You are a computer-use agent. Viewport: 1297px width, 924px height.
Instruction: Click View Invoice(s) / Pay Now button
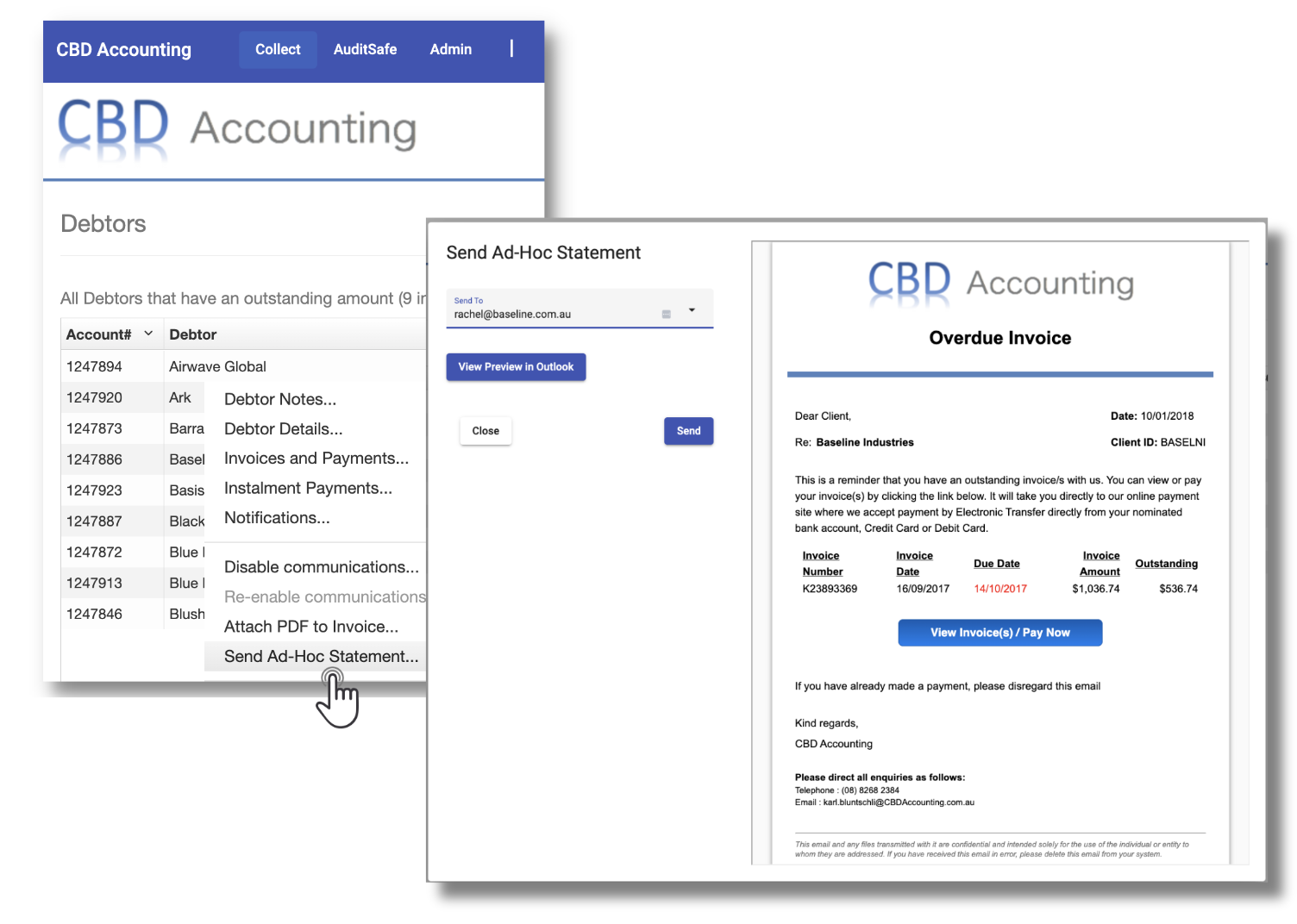[999, 633]
